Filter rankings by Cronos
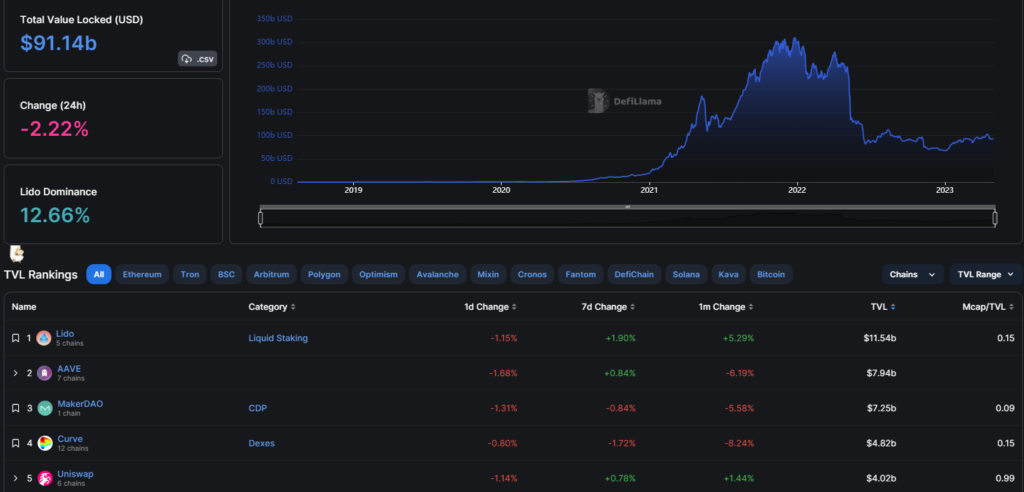The height and width of the screenshot is (492, 1024). click(x=532, y=274)
